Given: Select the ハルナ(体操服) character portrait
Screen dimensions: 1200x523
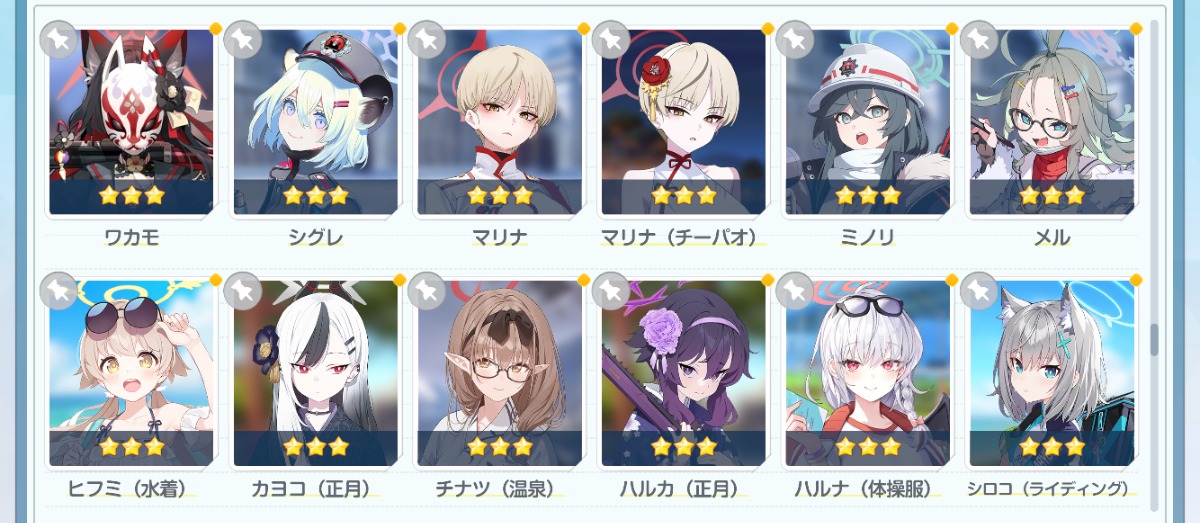Looking at the screenshot, I should (867, 373).
